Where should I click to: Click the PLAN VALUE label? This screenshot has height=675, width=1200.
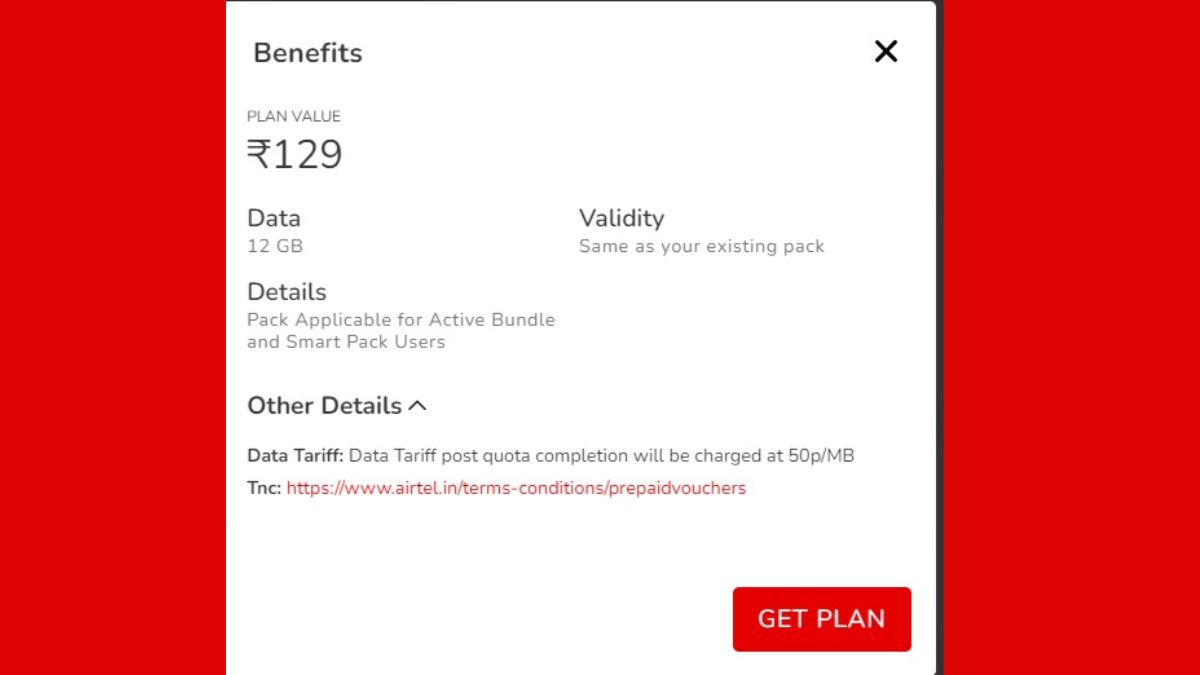(294, 117)
